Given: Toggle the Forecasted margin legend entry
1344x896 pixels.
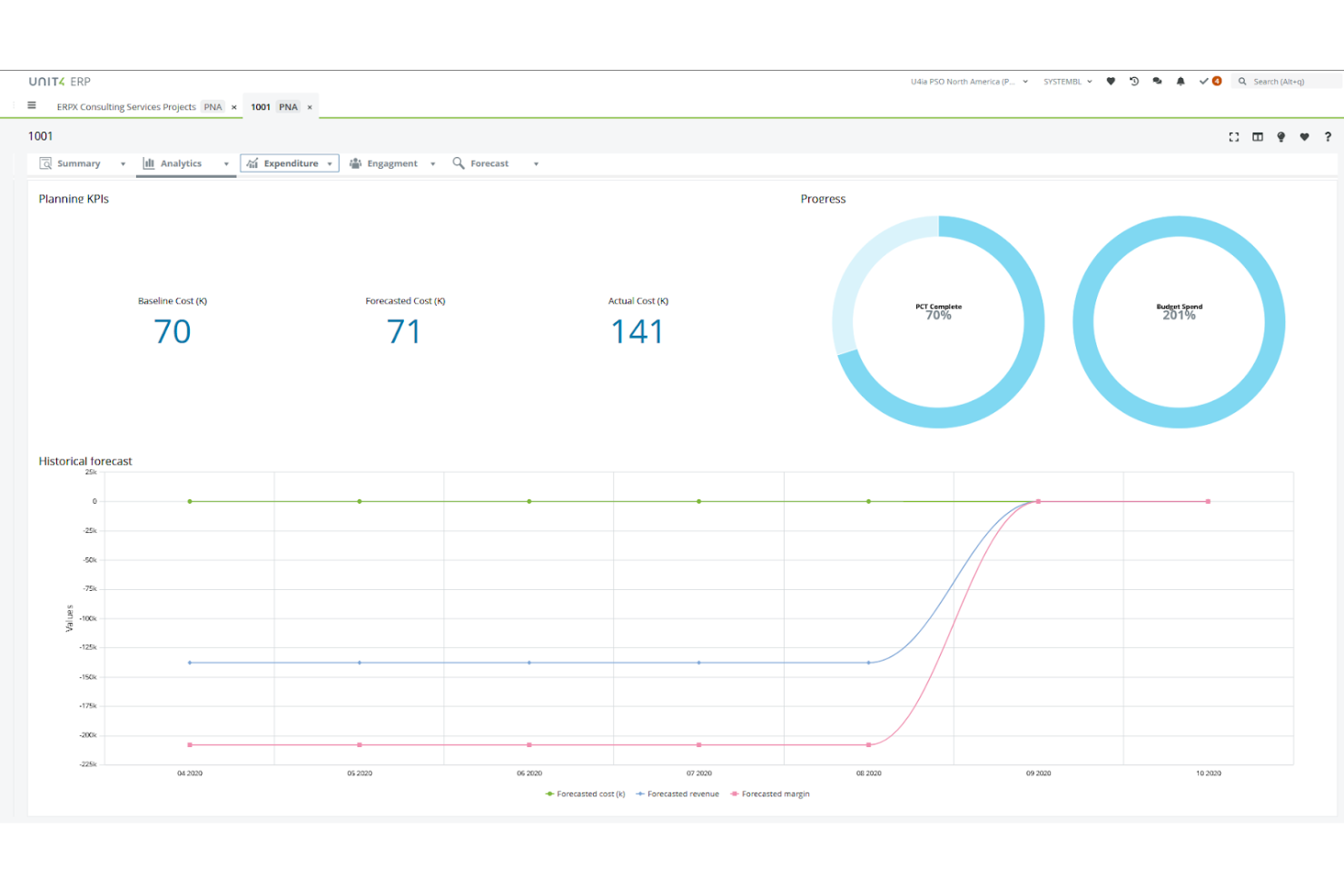Looking at the screenshot, I should (x=770, y=793).
